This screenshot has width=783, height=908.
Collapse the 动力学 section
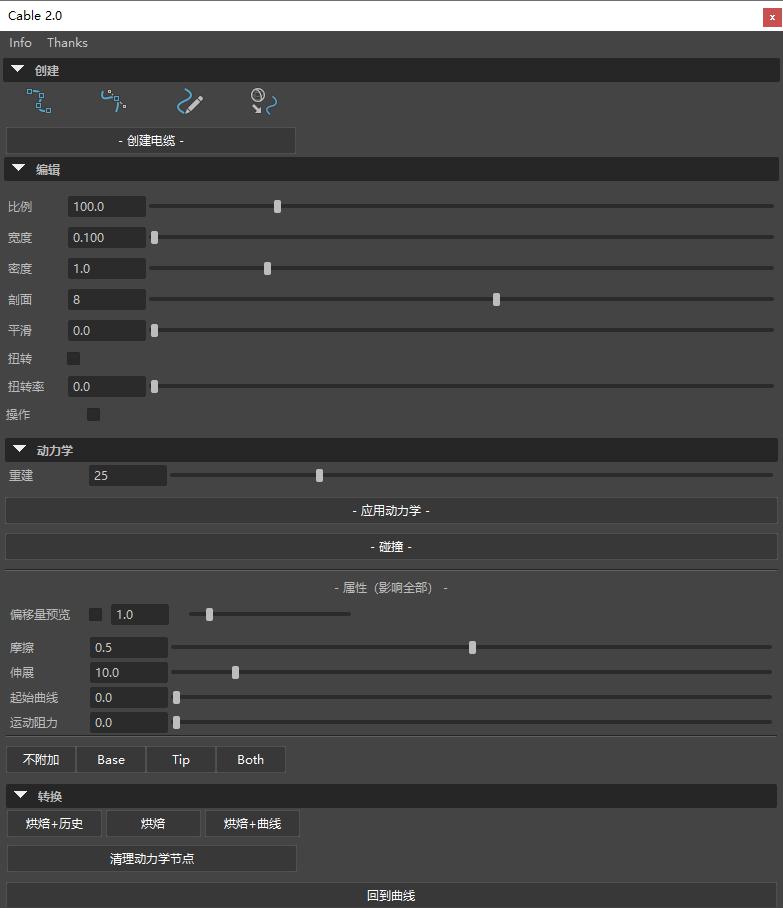coord(19,450)
